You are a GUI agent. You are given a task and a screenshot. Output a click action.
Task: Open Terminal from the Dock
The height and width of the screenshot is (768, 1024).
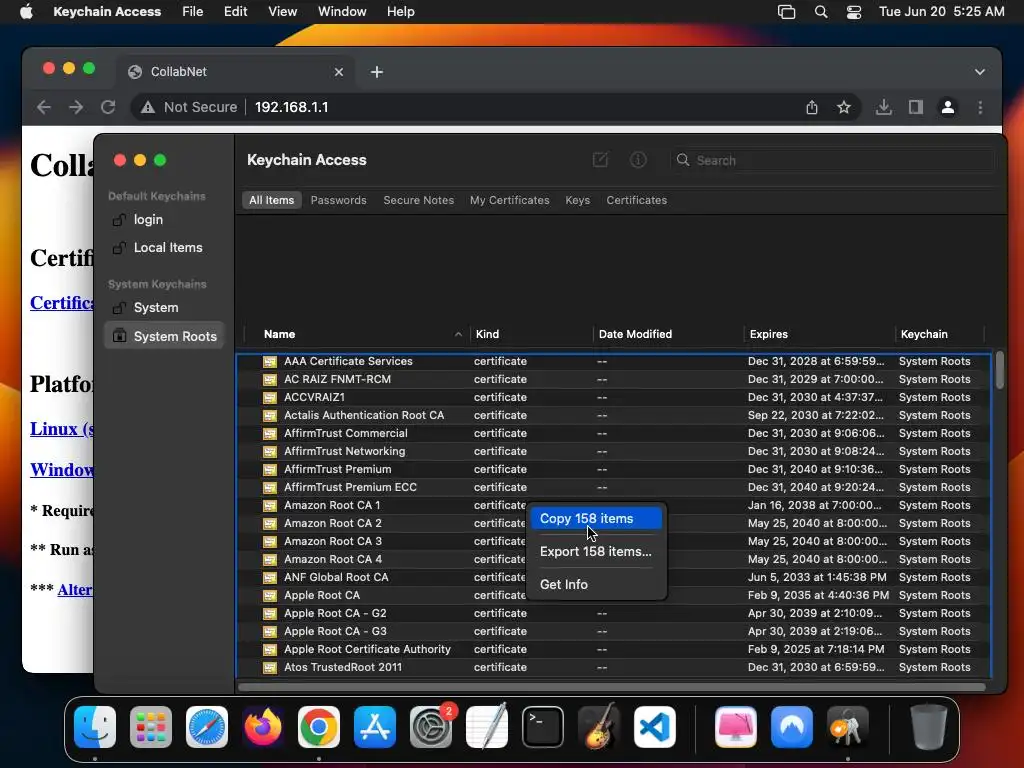543,727
